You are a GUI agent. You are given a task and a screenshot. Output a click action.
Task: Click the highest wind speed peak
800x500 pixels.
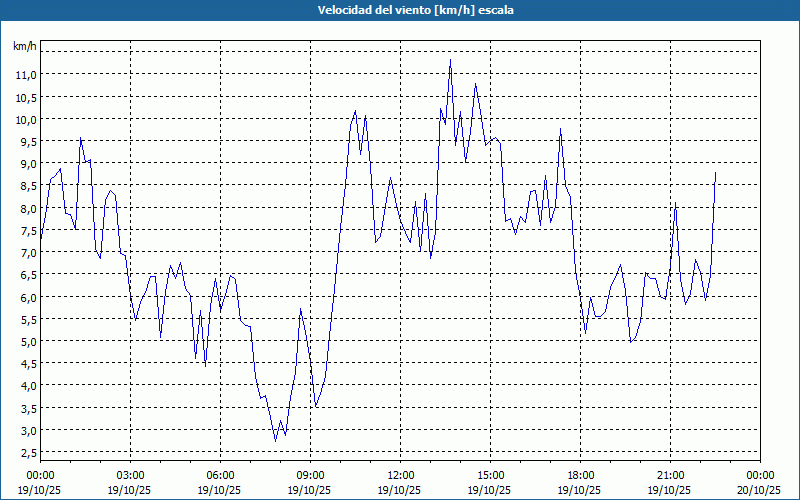click(x=450, y=60)
